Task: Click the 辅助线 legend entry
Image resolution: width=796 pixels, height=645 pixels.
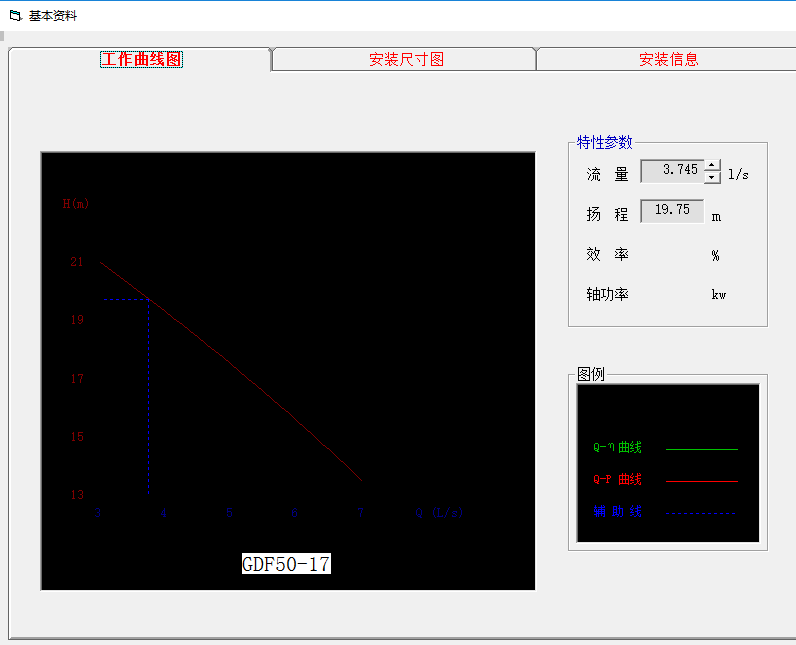Action: pos(617,512)
